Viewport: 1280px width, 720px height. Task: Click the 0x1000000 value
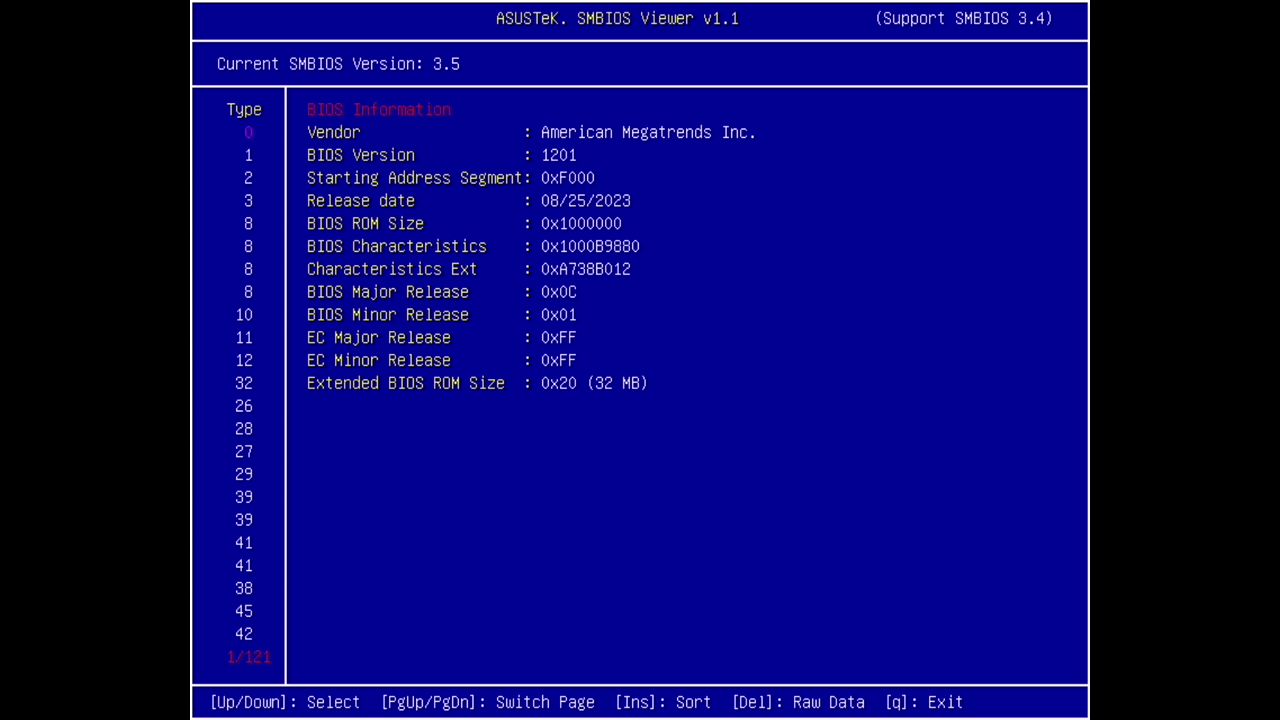pyautogui.click(x=581, y=224)
